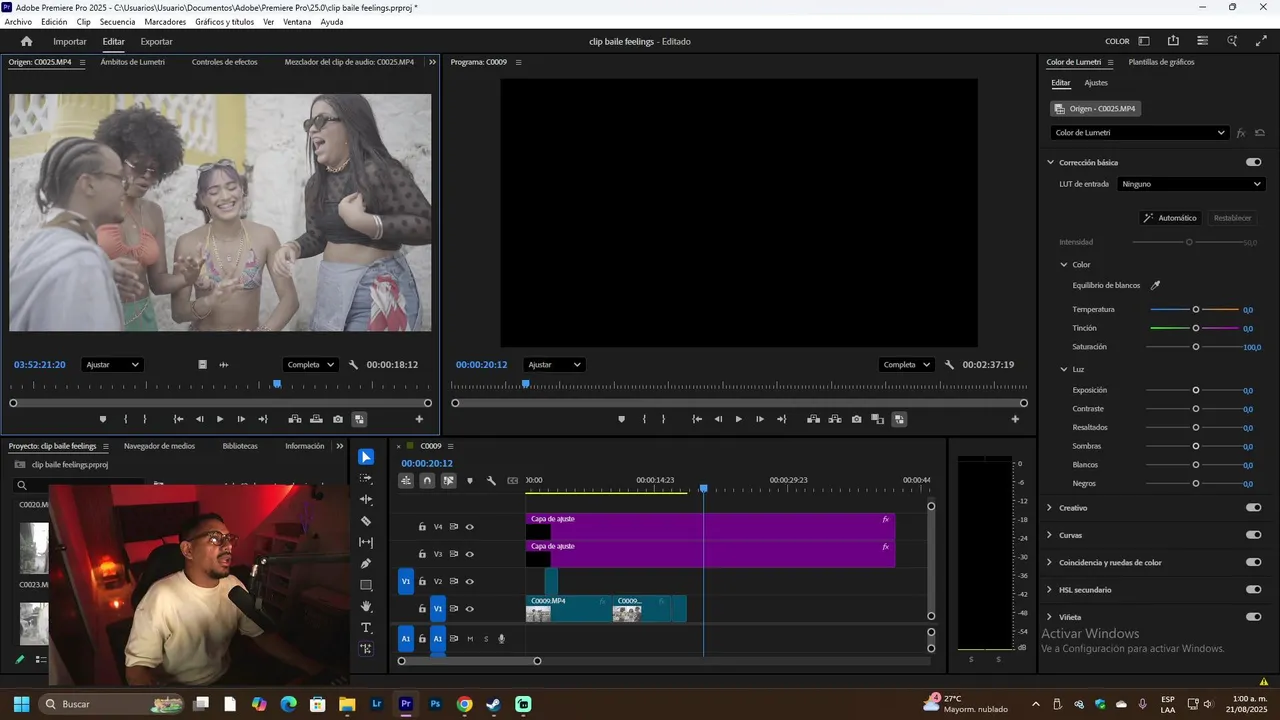Open Program monitor Completa resolution dropdown

coord(907,365)
